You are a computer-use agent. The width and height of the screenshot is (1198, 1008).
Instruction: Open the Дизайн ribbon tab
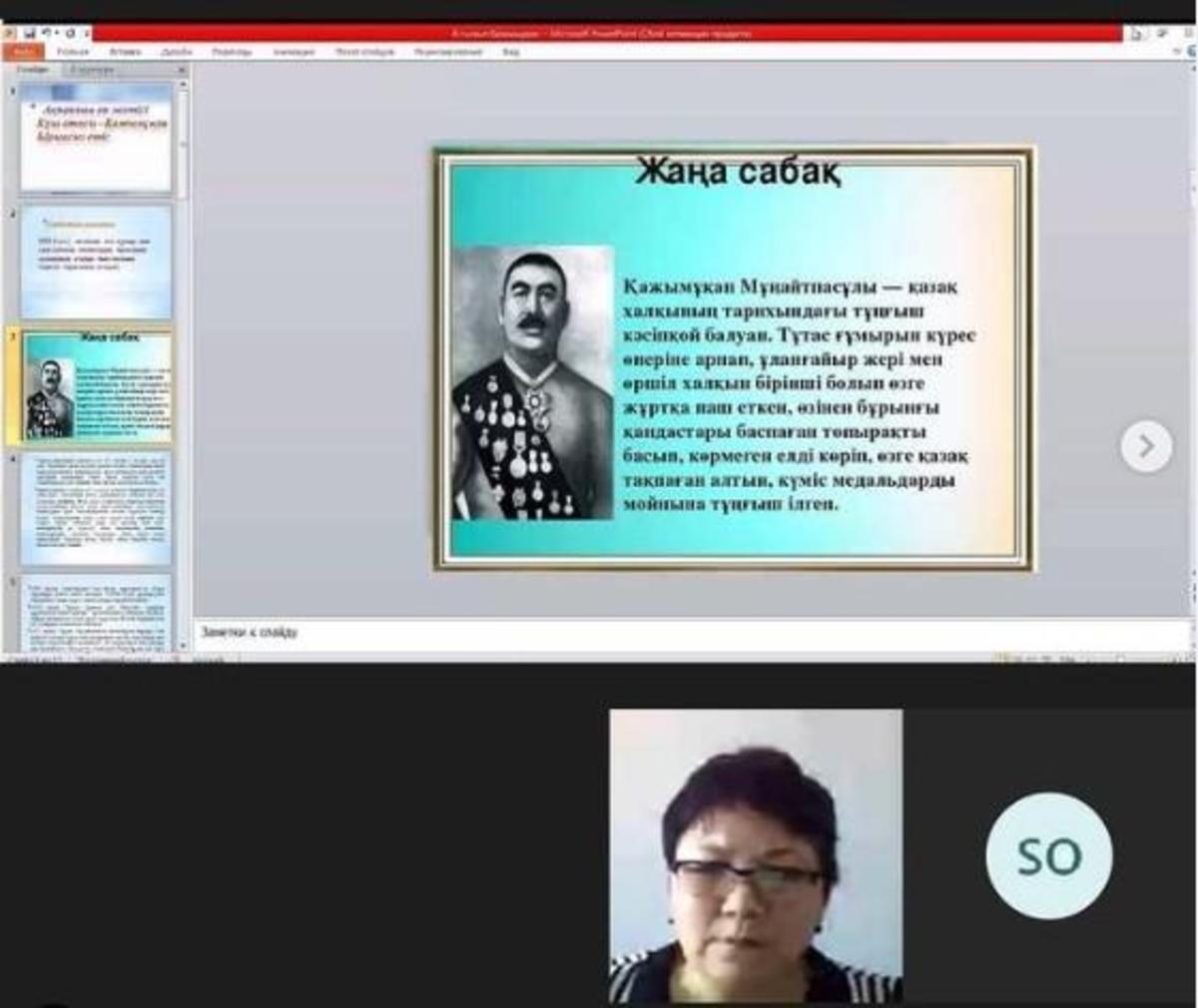click(x=176, y=52)
